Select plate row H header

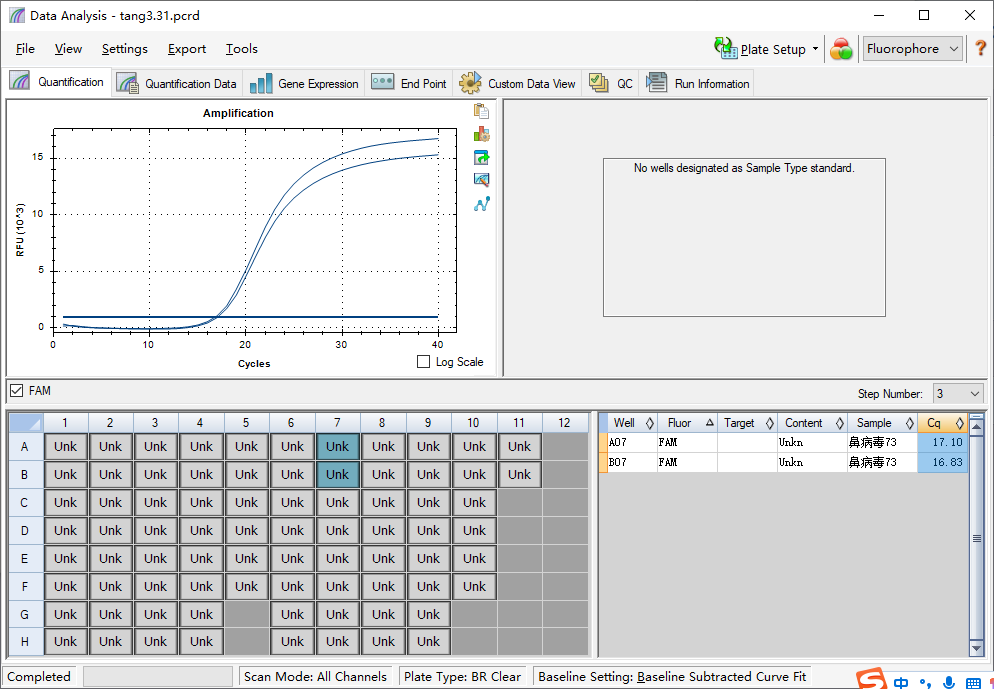pos(25,642)
